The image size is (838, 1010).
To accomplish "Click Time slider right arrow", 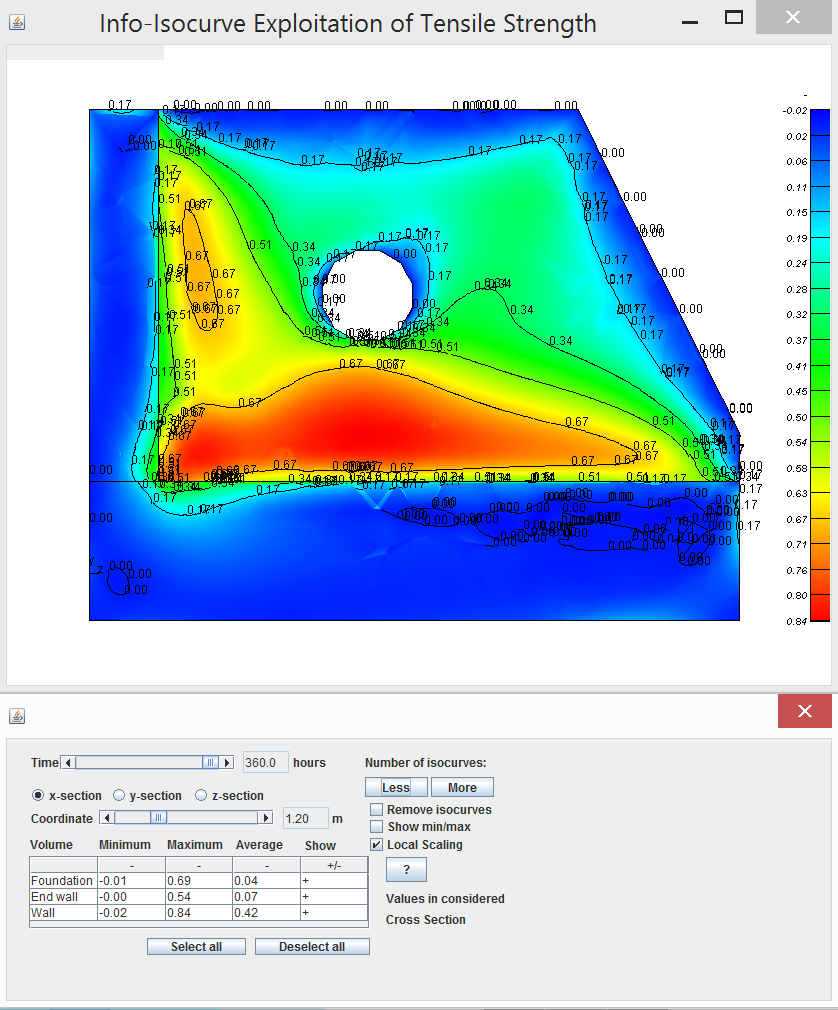I will point(226,763).
